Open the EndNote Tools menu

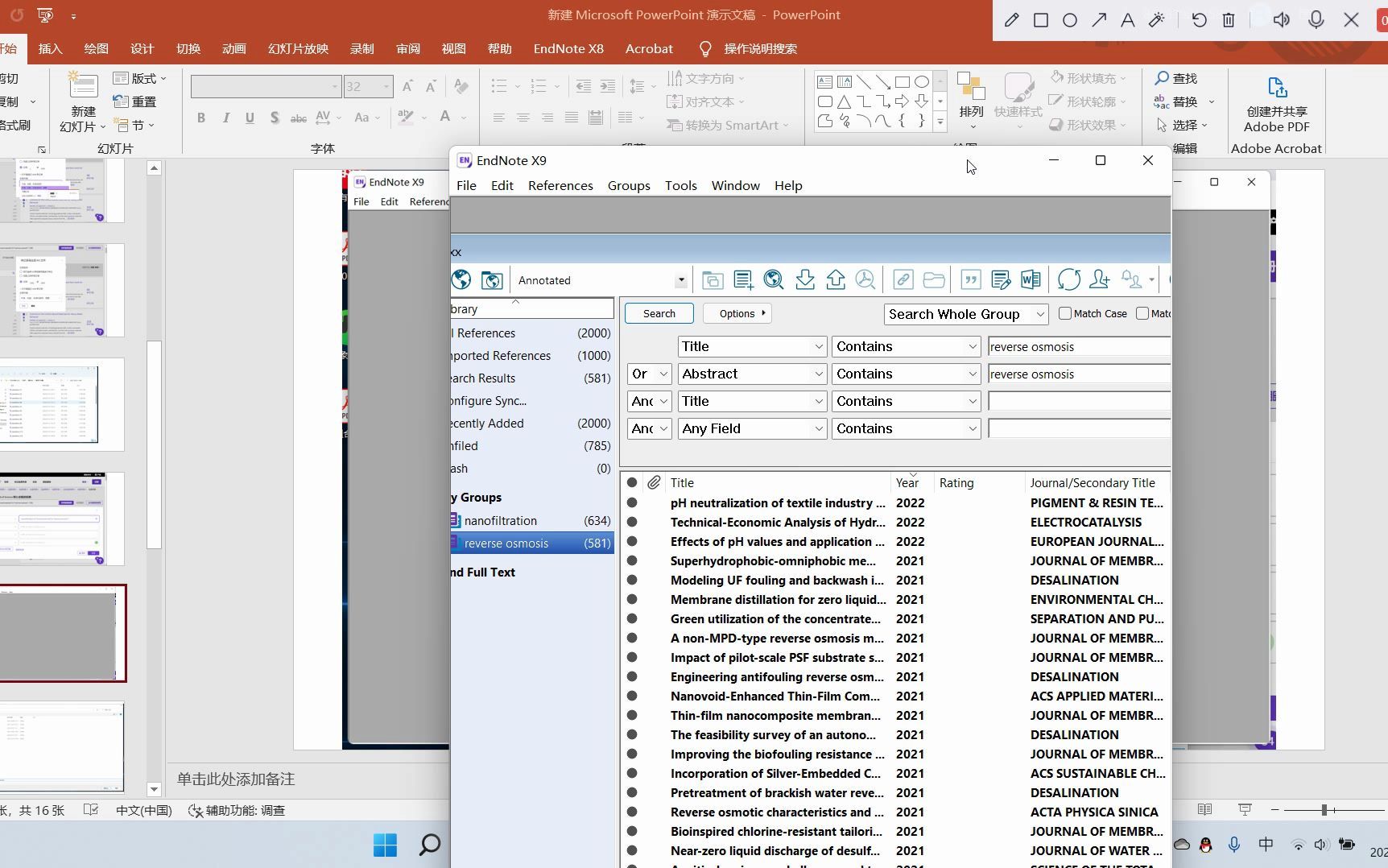pyautogui.click(x=681, y=185)
